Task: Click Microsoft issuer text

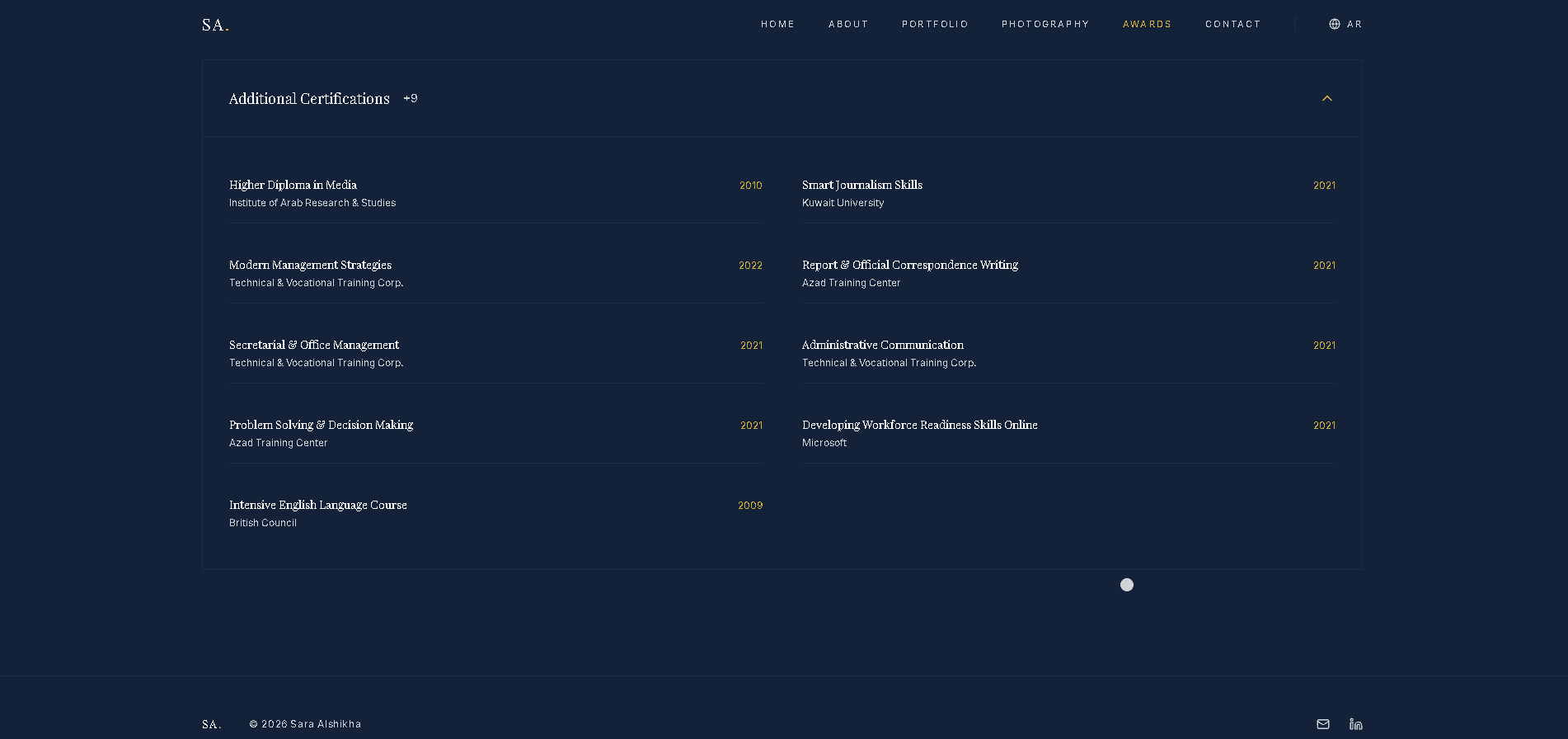Action: tap(824, 443)
